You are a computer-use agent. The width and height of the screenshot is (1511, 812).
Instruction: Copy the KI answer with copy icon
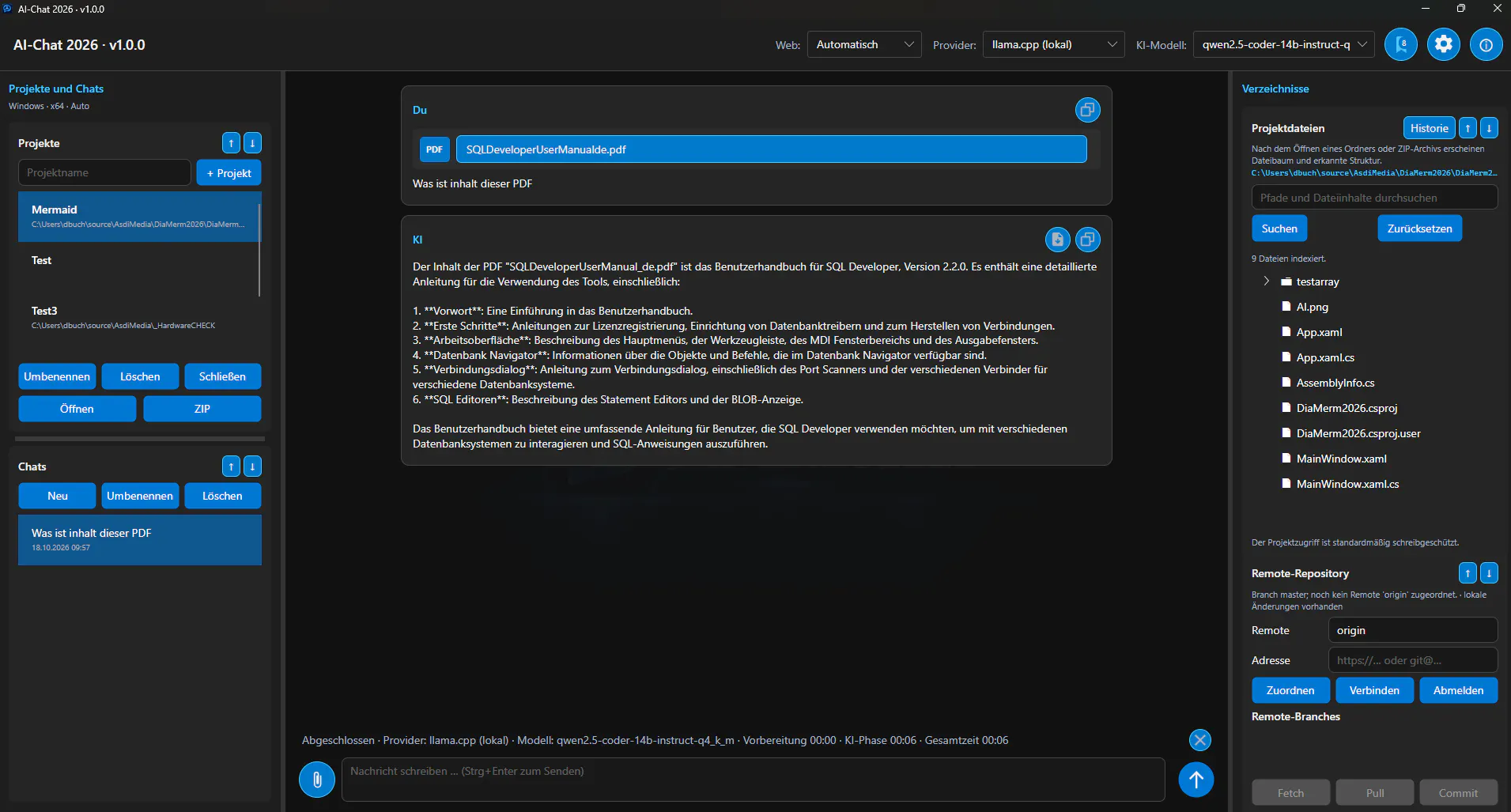pos(1088,240)
